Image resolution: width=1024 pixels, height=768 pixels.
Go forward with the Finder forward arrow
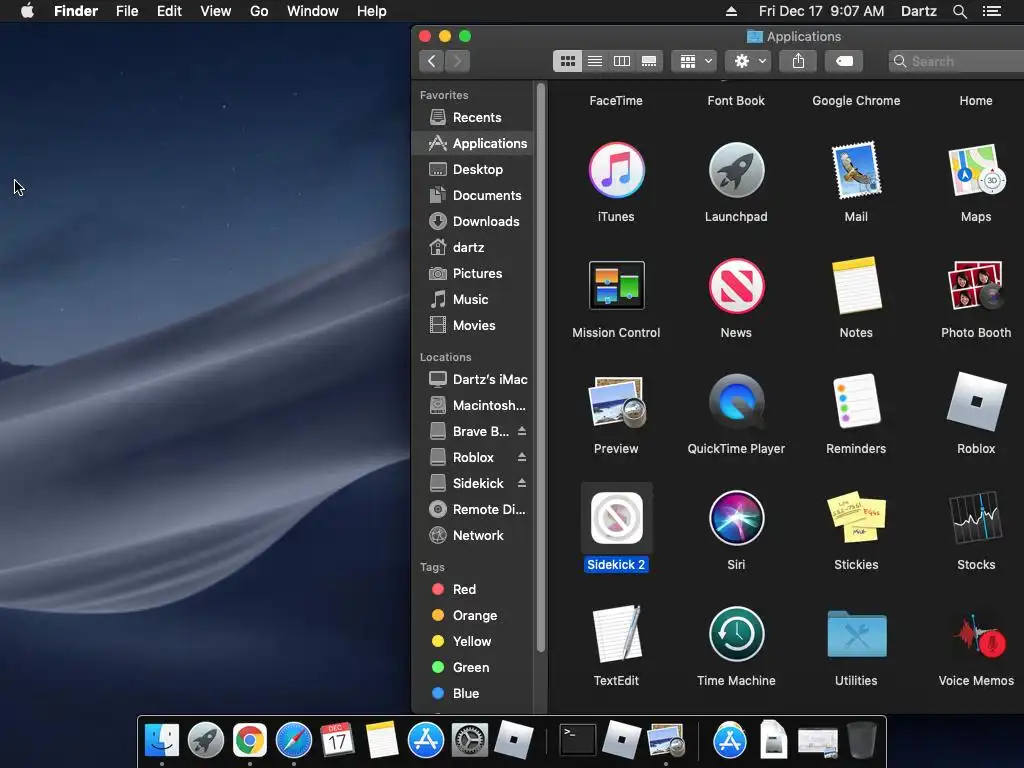[x=457, y=61]
